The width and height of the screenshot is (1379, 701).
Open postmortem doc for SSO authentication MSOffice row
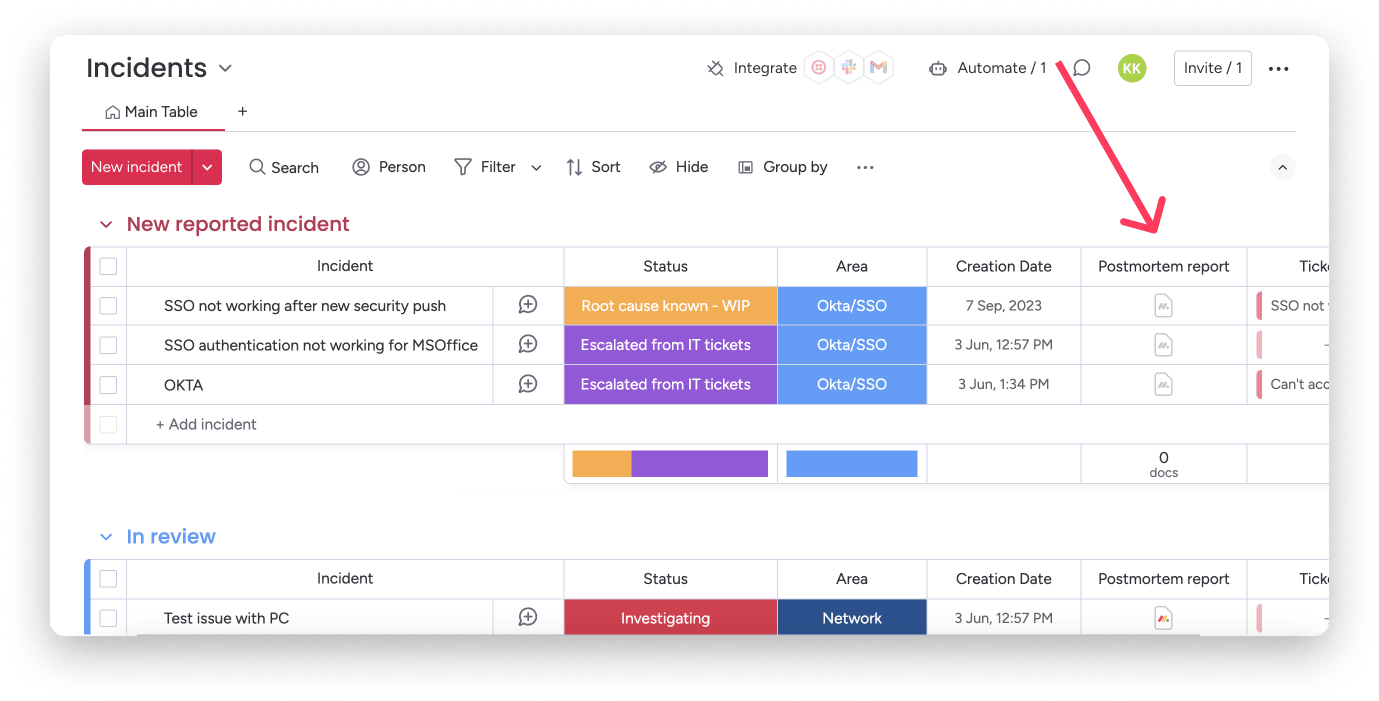(1163, 345)
